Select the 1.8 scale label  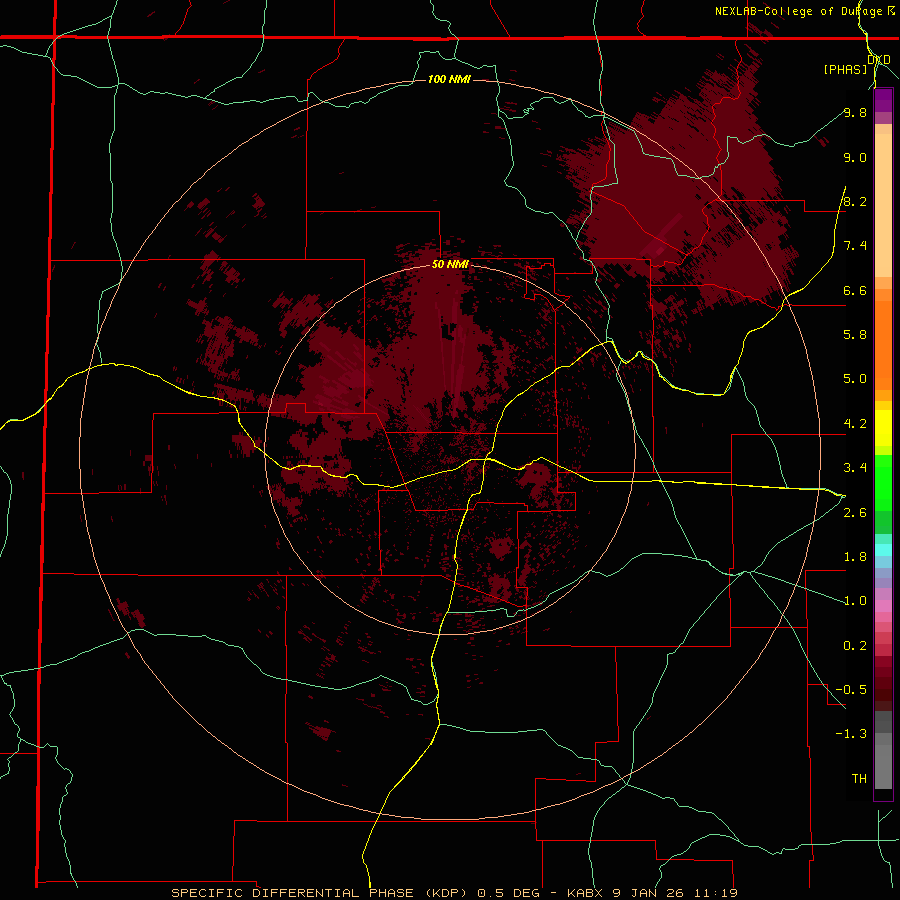pos(855,557)
